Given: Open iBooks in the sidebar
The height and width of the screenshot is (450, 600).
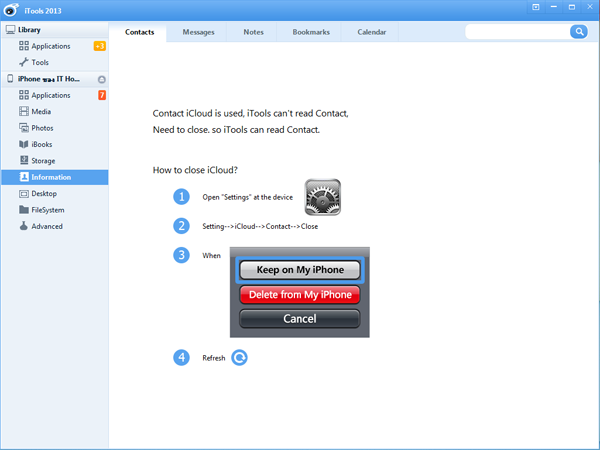Looking at the screenshot, I should coord(42,145).
